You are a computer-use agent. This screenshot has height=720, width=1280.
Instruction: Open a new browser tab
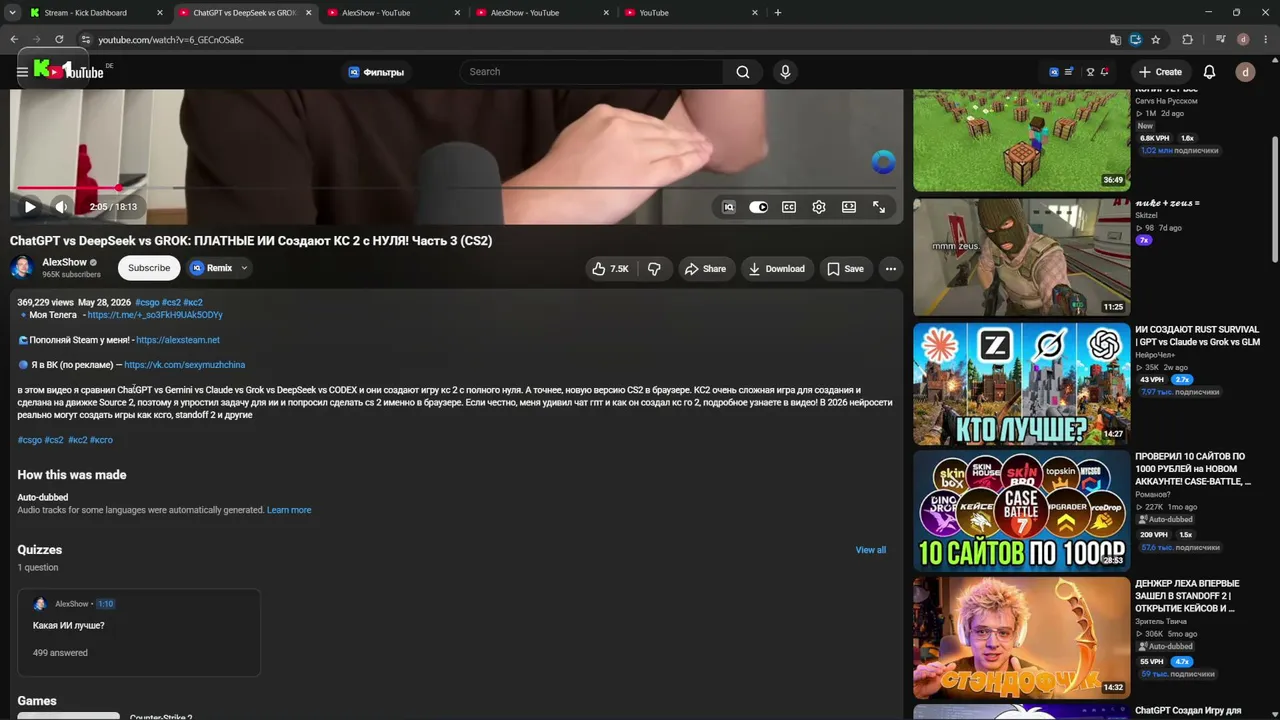pyautogui.click(x=778, y=13)
